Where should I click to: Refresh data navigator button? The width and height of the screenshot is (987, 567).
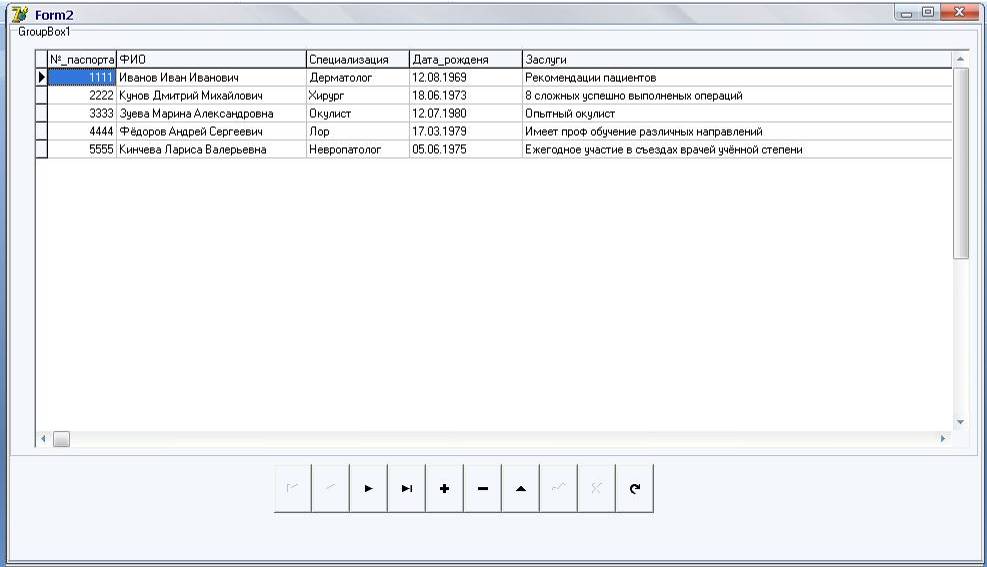(634, 488)
